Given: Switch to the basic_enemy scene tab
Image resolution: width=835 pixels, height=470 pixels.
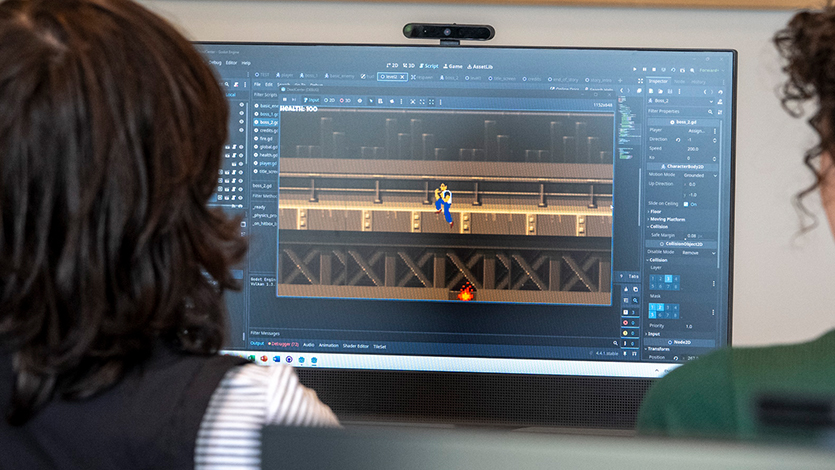Looking at the screenshot, I should click(x=339, y=76).
